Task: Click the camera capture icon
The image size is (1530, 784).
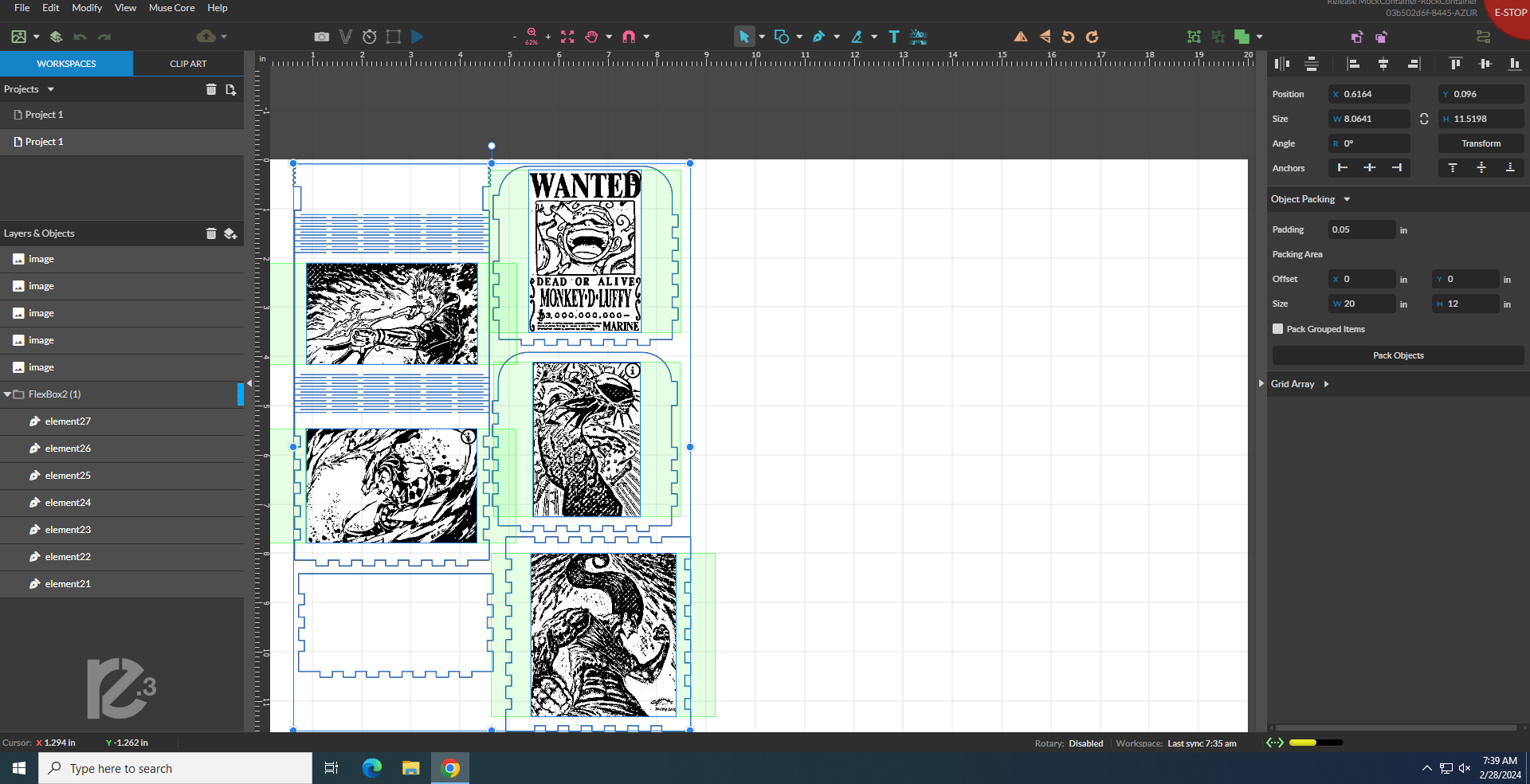Action: tap(321, 37)
